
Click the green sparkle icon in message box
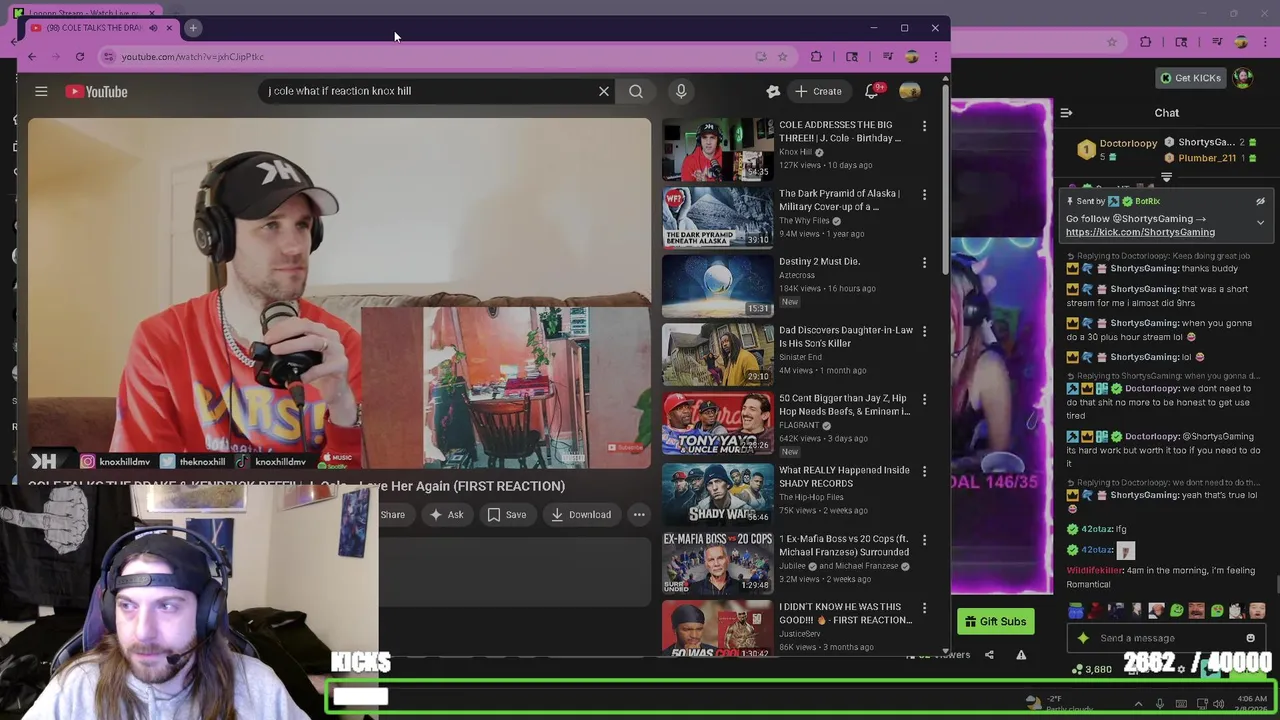pyautogui.click(x=1083, y=638)
